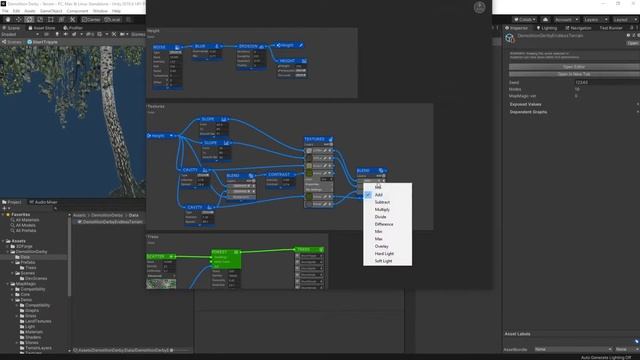Click the Open in New Tab button
This screenshot has height=360, width=640.
[x=574, y=74]
